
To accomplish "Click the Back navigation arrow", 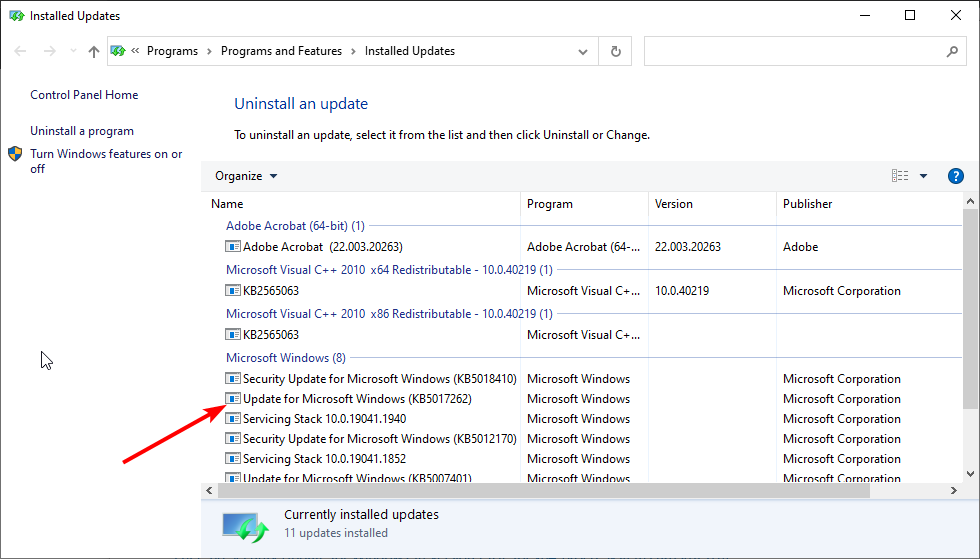I will pos(20,51).
